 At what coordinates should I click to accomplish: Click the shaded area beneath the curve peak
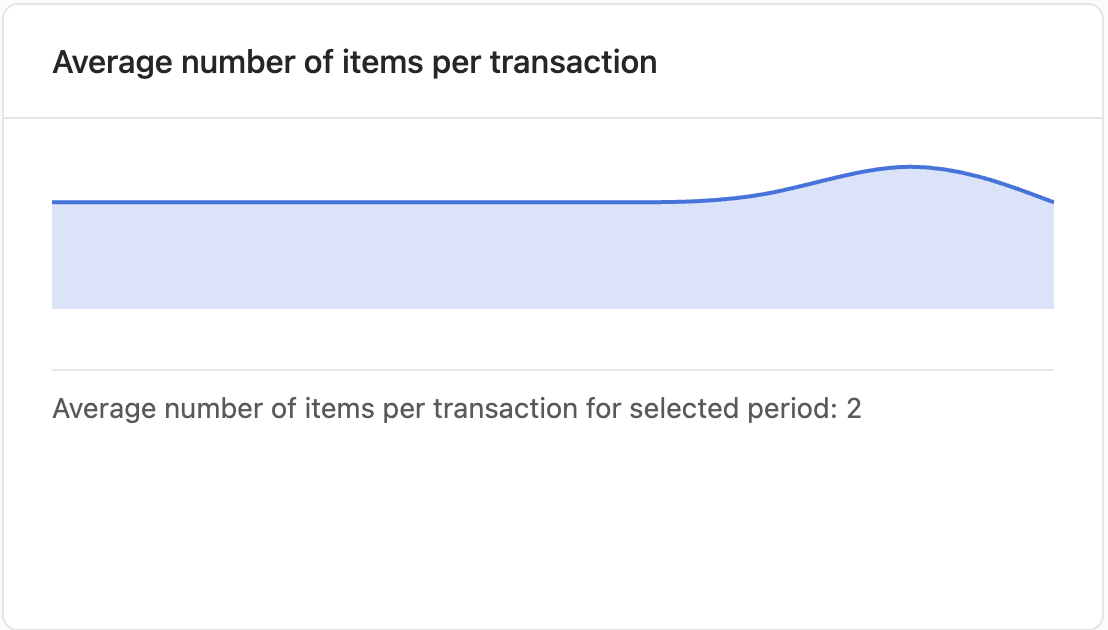pyautogui.click(x=910, y=240)
